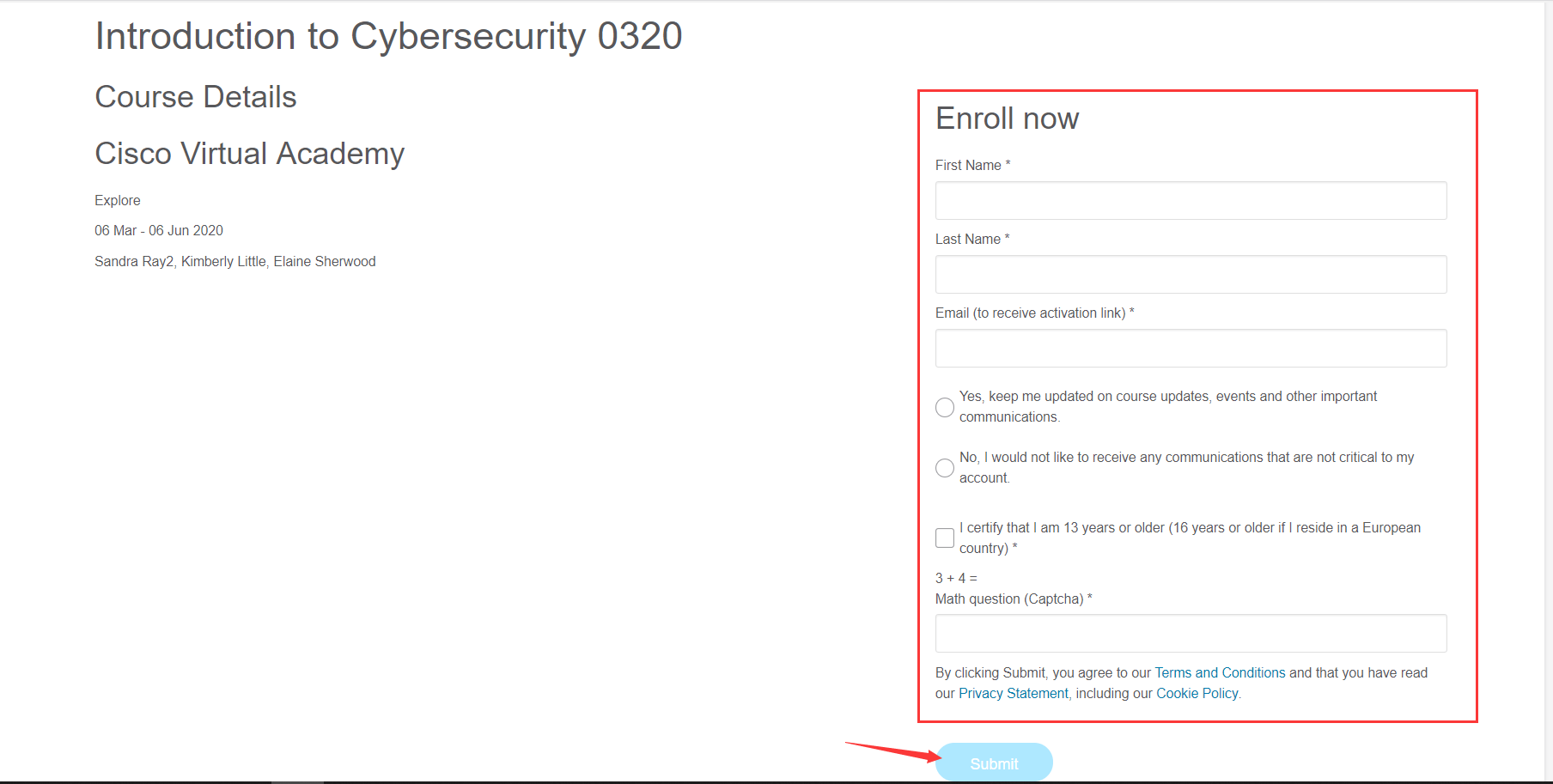Click the Last Name input field

click(1191, 274)
